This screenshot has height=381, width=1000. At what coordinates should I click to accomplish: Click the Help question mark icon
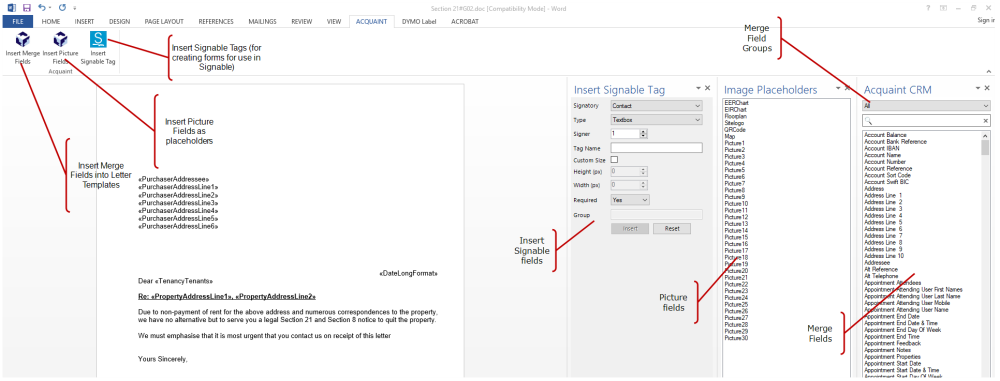(927, 8)
